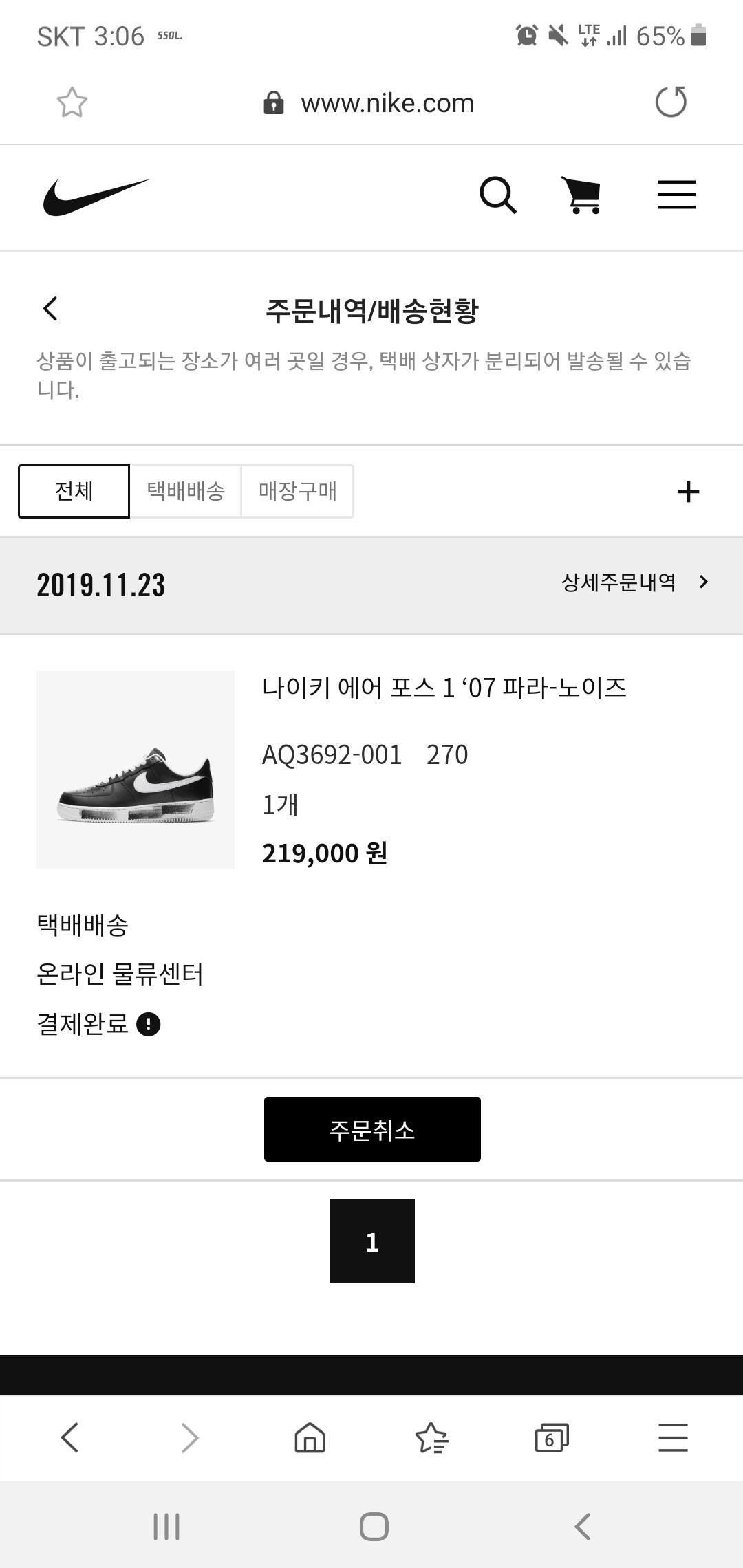Expand filter options with plus icon

(688, 492)
